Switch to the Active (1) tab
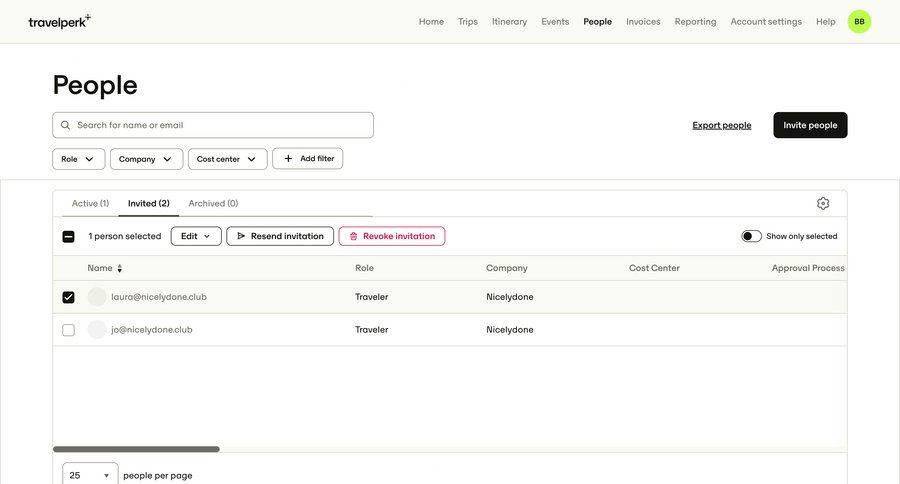This screenshot has width=900, height=484. click(x=90, y=203)
